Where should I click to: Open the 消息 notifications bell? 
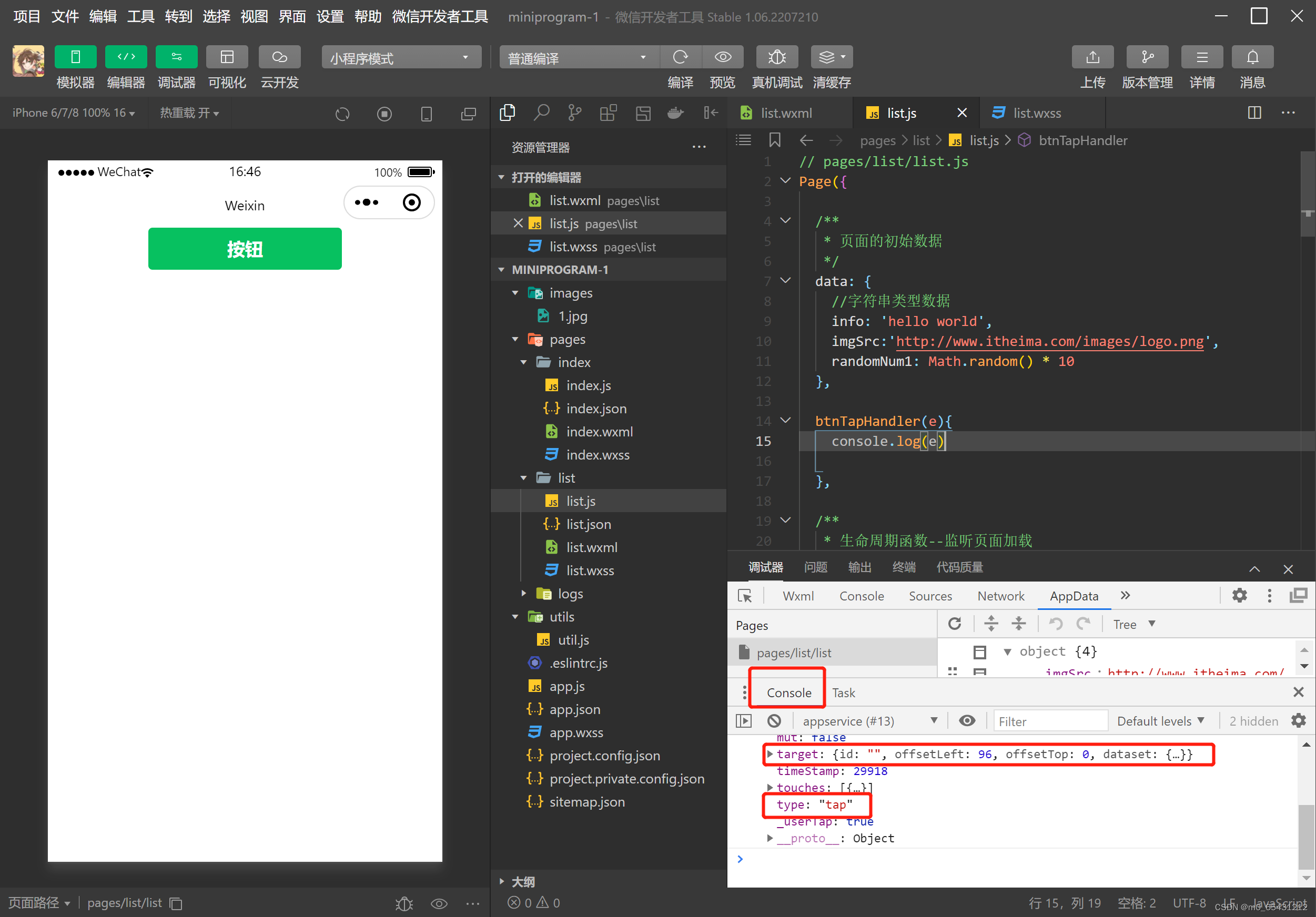[1252, 57]
